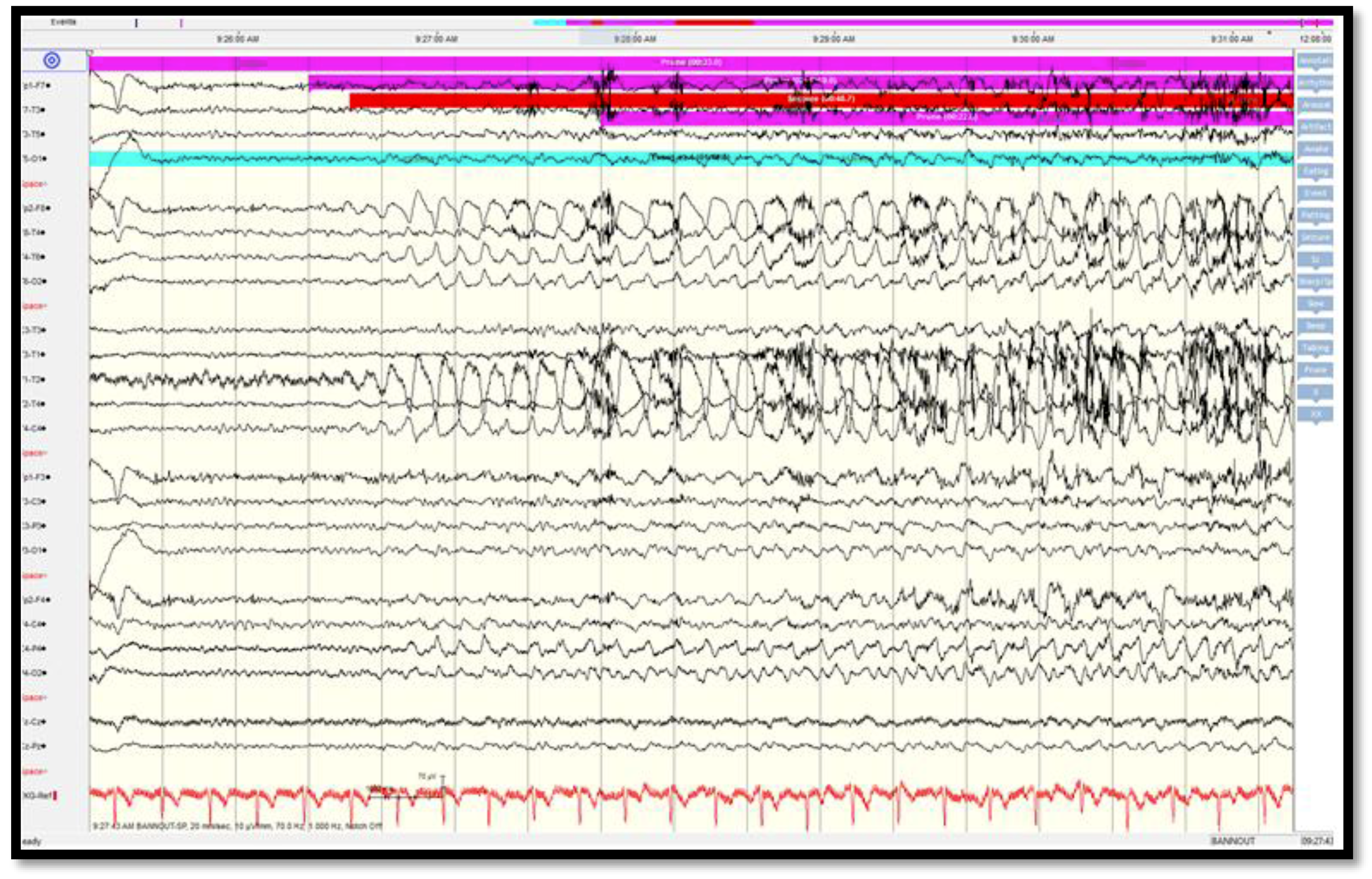Screen dimensions: 1372x879
Task: Select the Fp2-F4 channel label
Action: click(x=36, y=600)
